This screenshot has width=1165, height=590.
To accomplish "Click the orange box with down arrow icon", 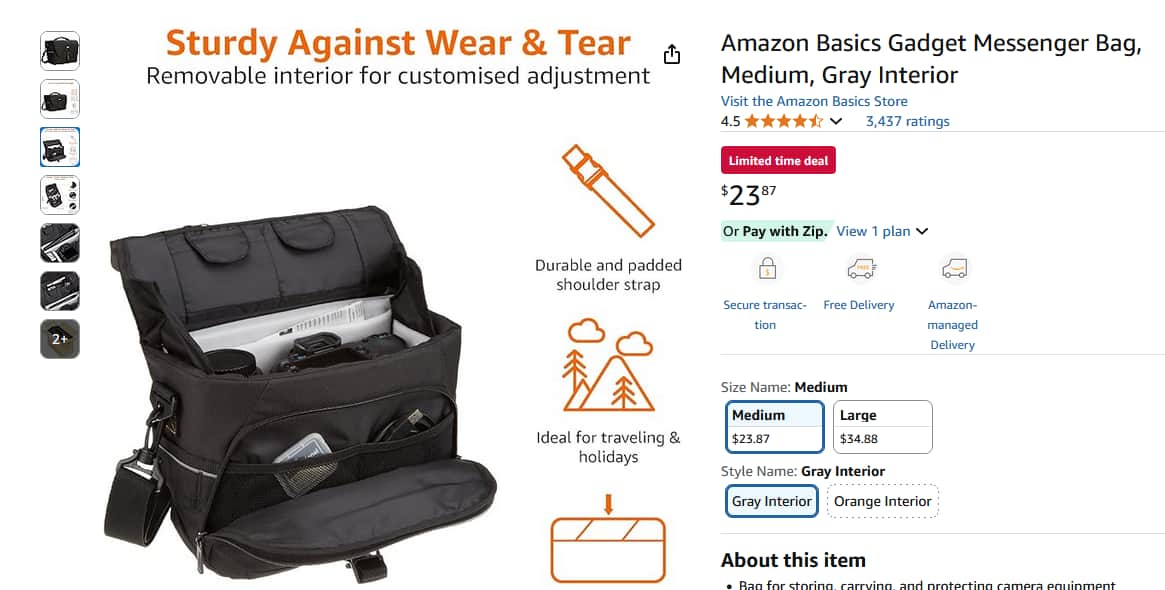I will pyautogui.click(x=608, y=539).
